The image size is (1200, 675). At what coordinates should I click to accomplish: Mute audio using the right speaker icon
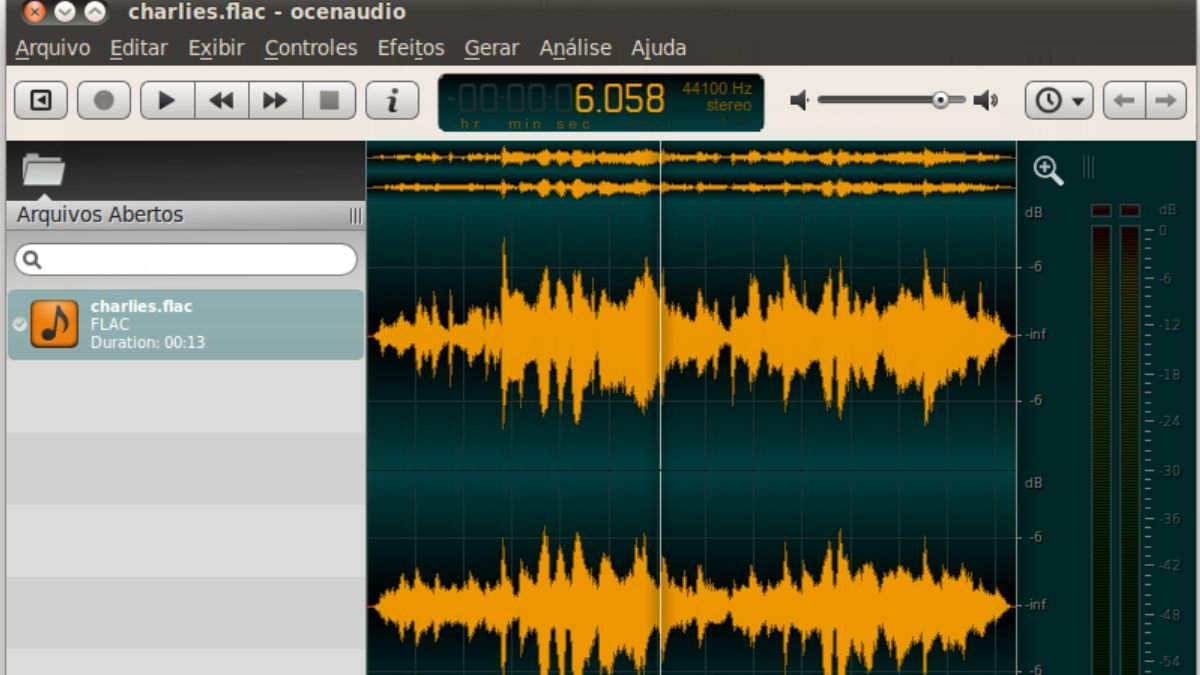986,100
